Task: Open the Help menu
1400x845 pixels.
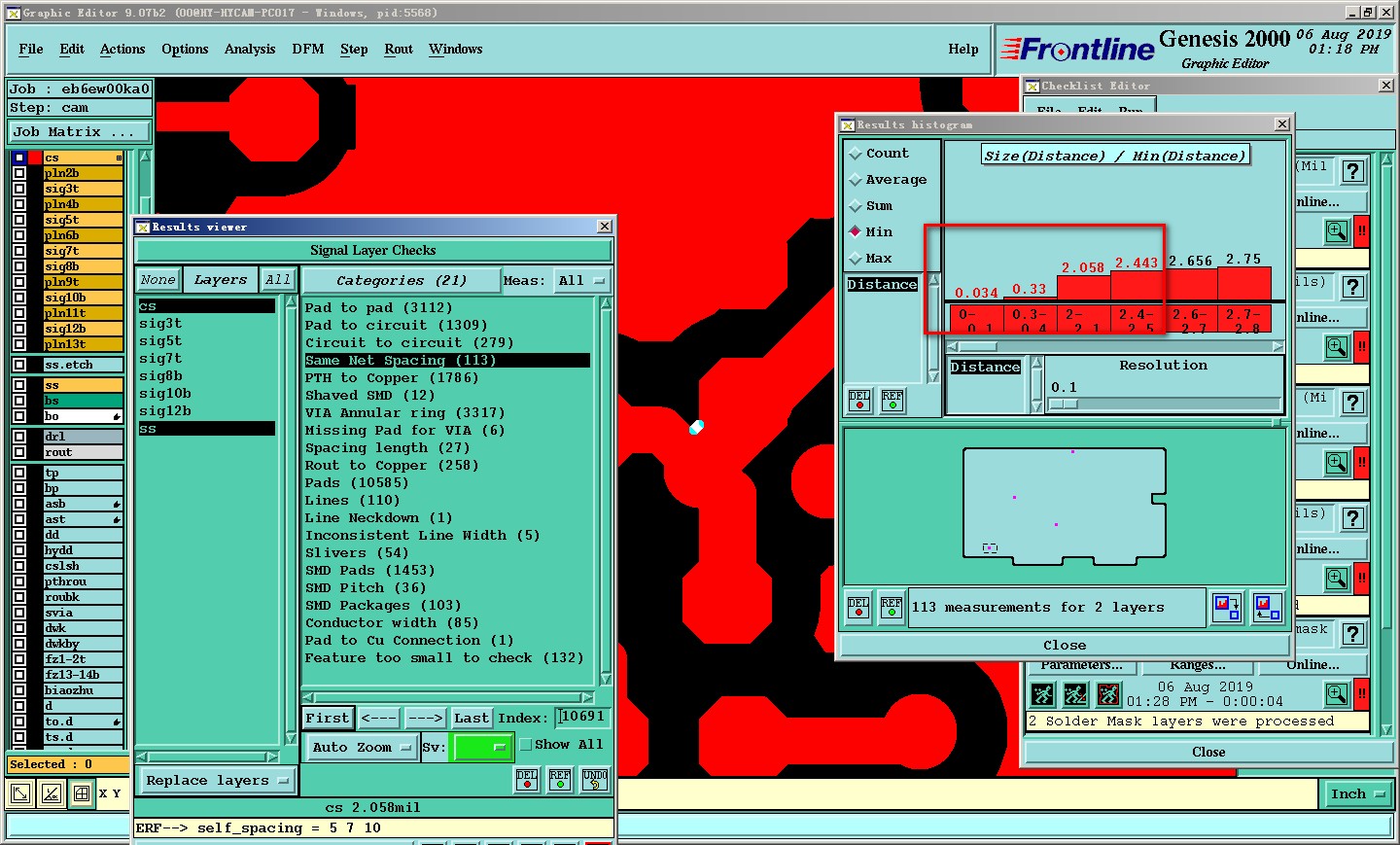Action: (x=963, y=50)
